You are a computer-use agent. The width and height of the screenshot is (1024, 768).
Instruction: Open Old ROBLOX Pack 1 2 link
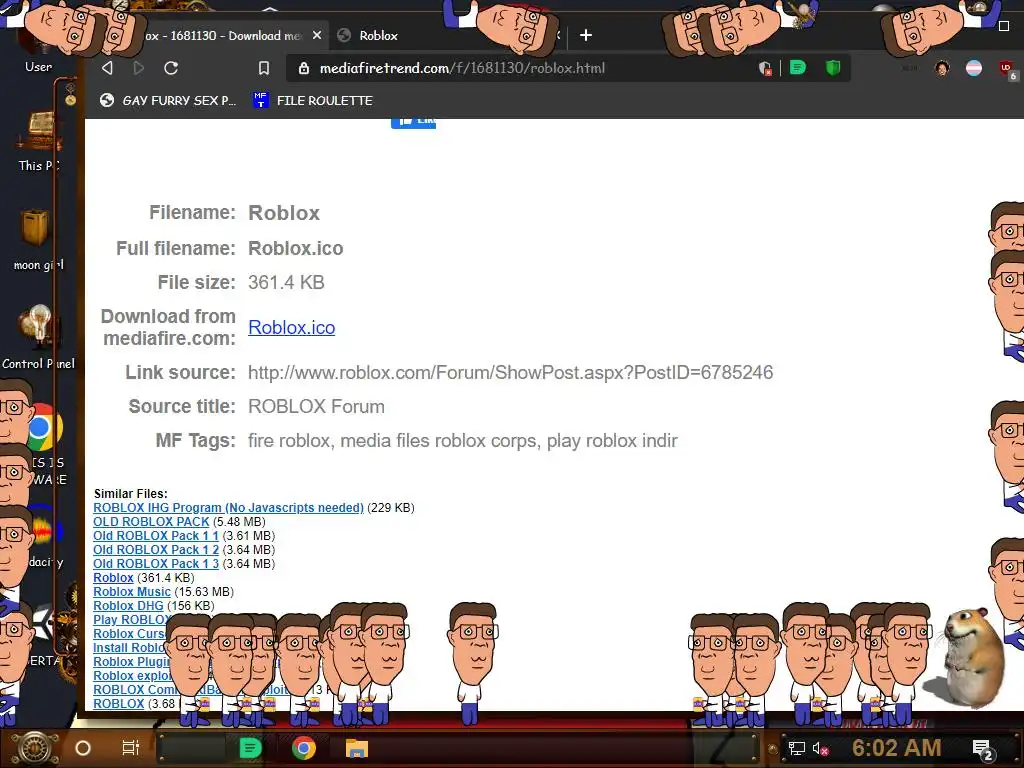(156, 550)
